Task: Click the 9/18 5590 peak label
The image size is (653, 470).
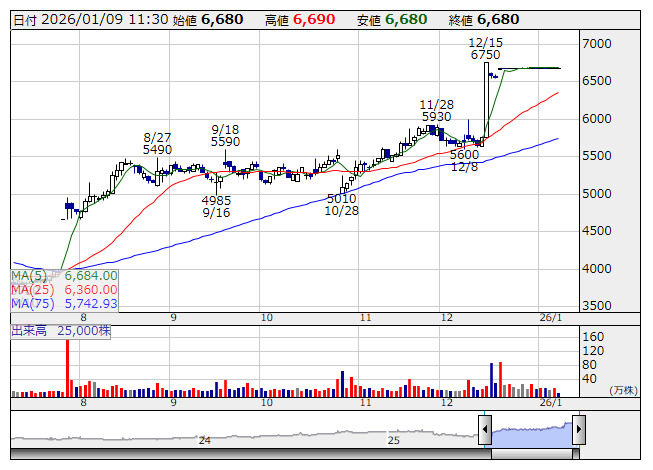Action: [x=225, y=136]
